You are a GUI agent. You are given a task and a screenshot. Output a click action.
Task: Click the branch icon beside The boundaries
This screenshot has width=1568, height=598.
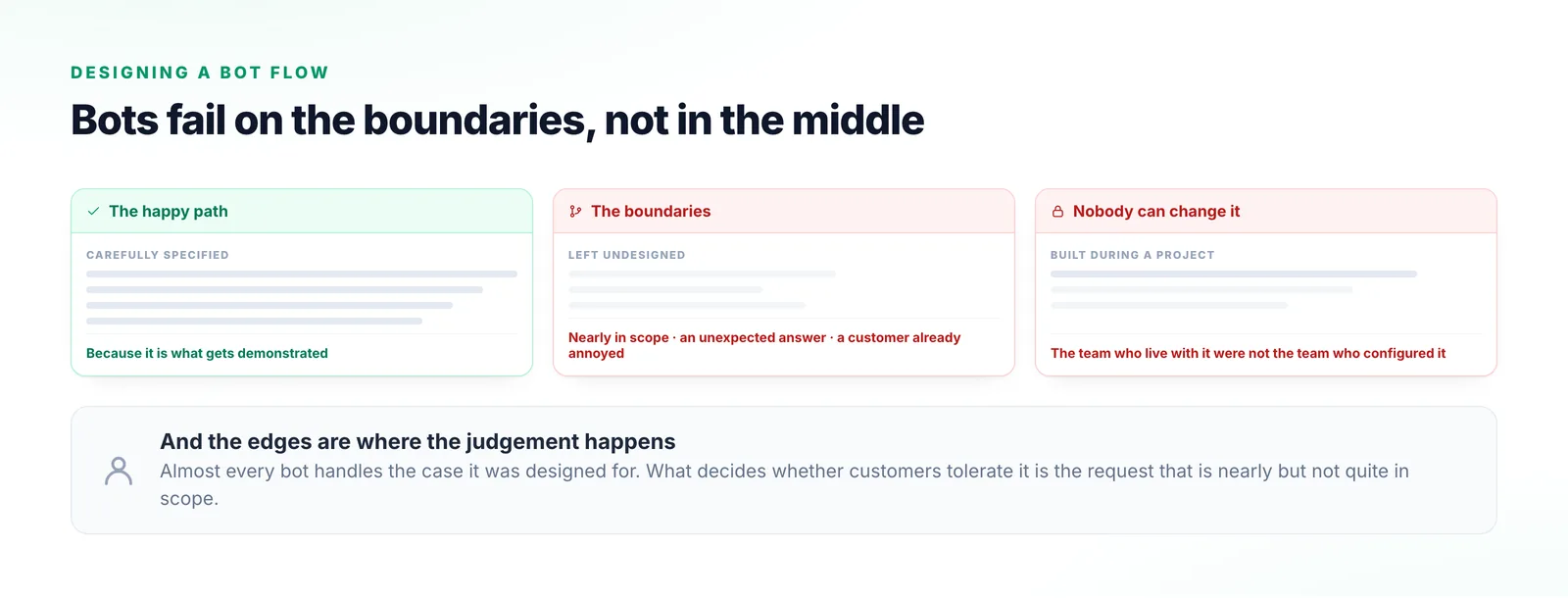tap(575, 212)
